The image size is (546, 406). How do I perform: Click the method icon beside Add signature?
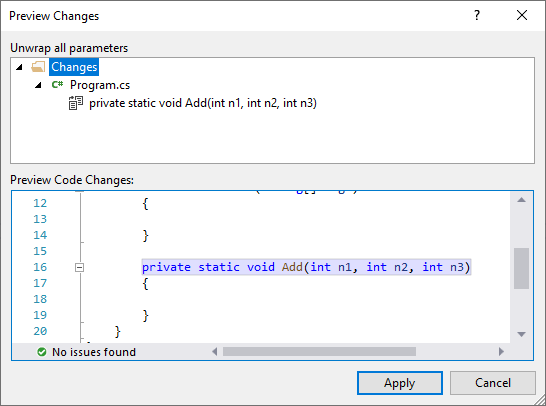coord(76,103)
